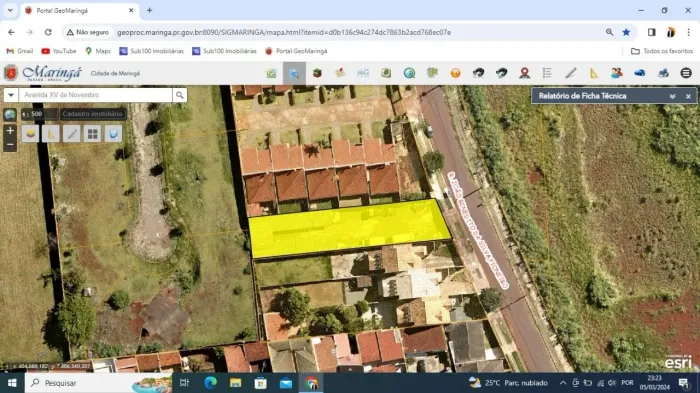The image size is (700, 393).
Task: Select the Portal GeoMaringá browser tab
Action: tap(80, 10)
